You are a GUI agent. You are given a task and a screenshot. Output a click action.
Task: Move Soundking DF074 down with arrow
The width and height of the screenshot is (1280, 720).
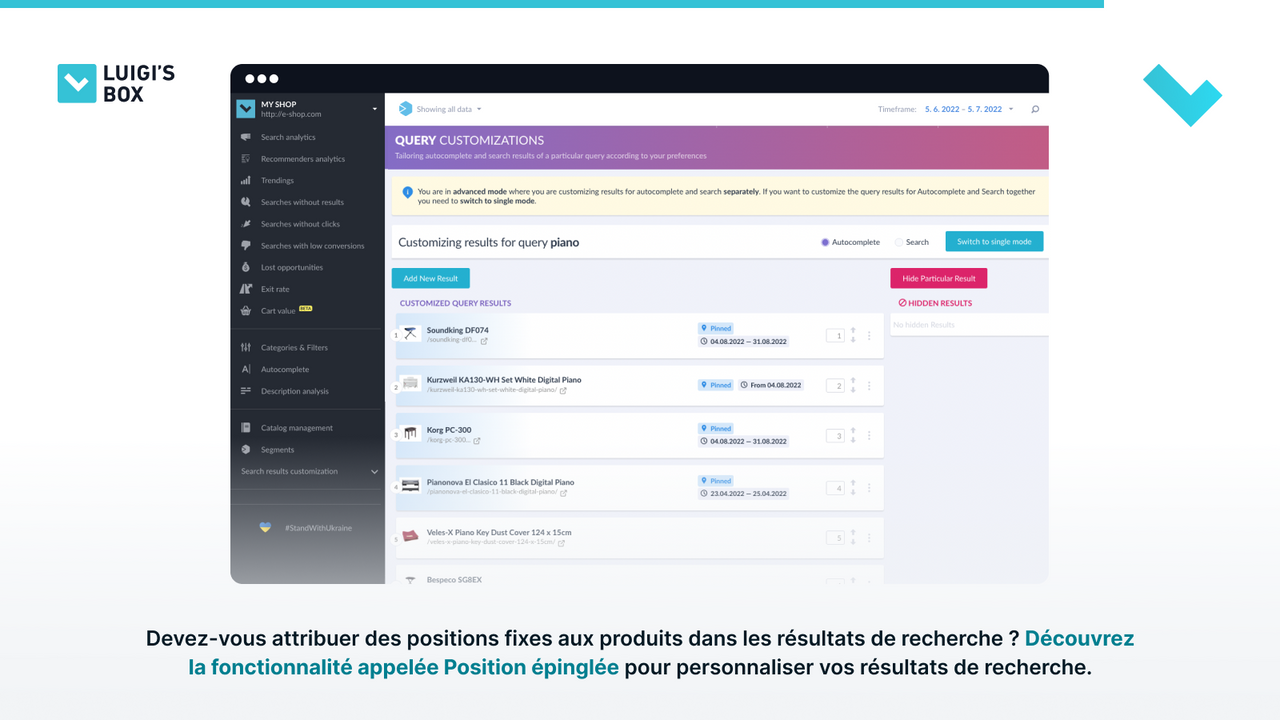click(853, 340)
